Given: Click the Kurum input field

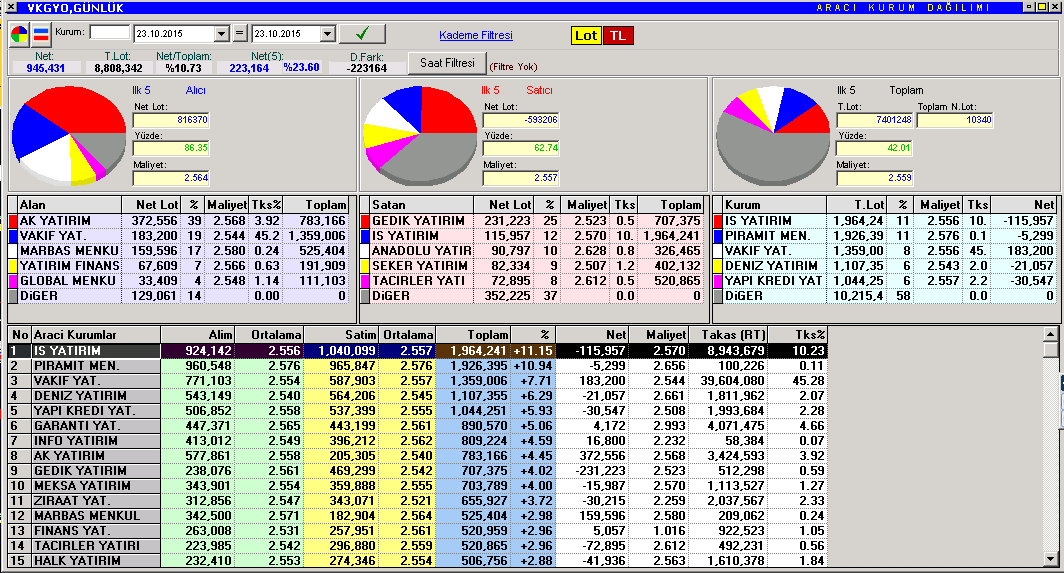Looking at the screenshot, I should tap(109, 33).
